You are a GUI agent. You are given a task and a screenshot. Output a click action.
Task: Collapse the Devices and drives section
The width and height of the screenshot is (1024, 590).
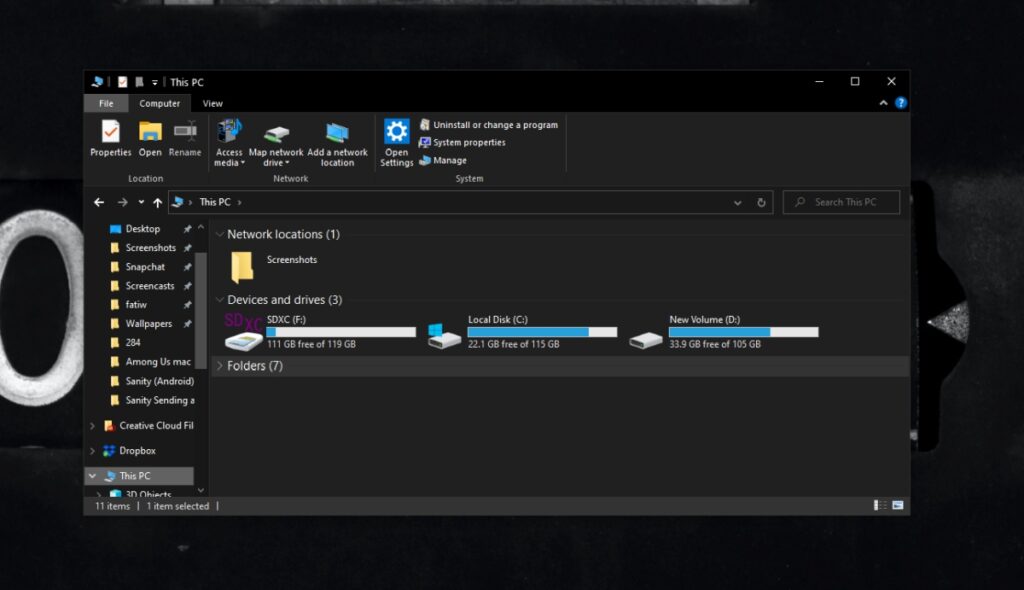tap(220, 299)
